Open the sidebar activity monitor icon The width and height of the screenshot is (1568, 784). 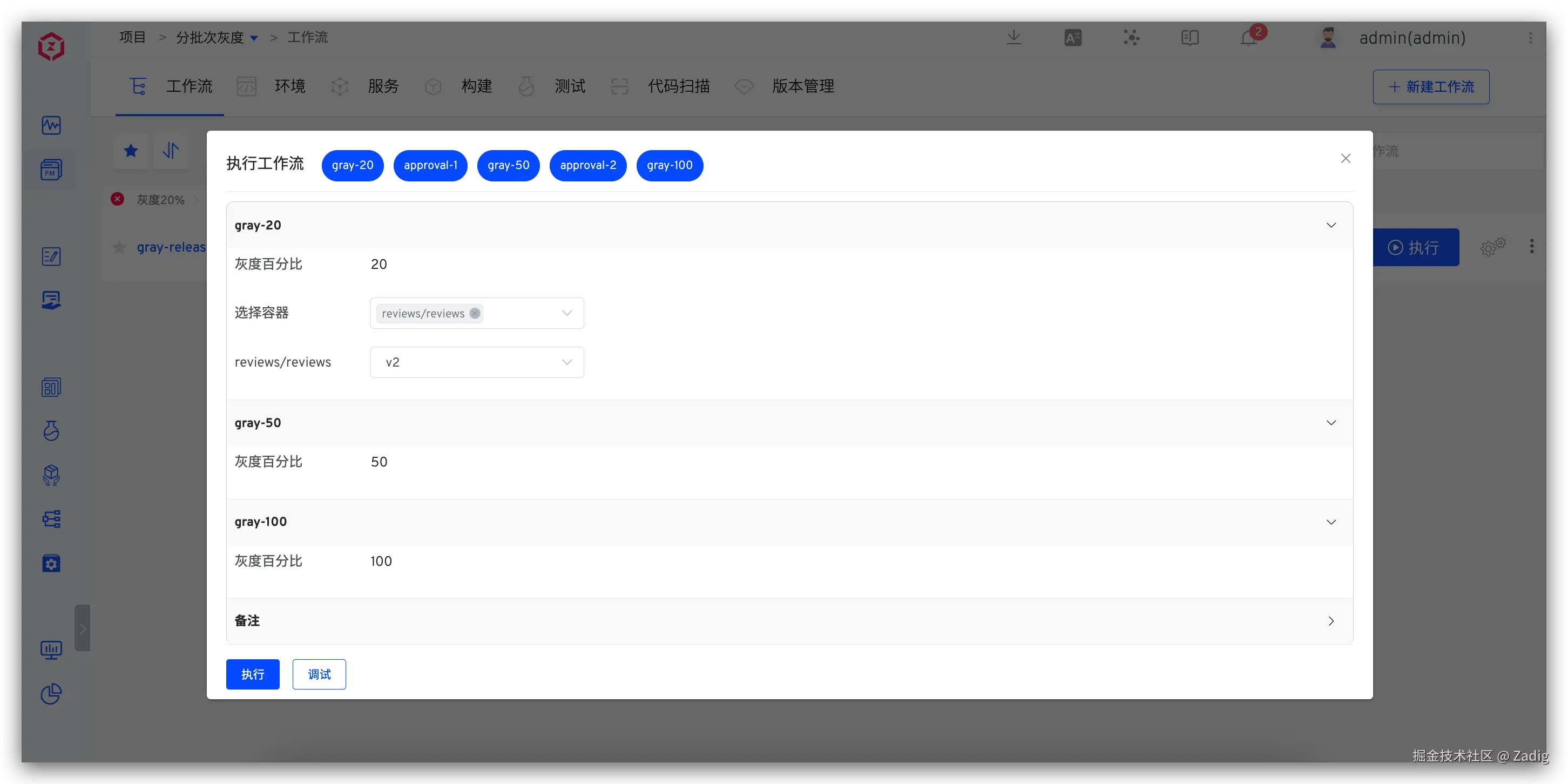click(x=51, y=125)
